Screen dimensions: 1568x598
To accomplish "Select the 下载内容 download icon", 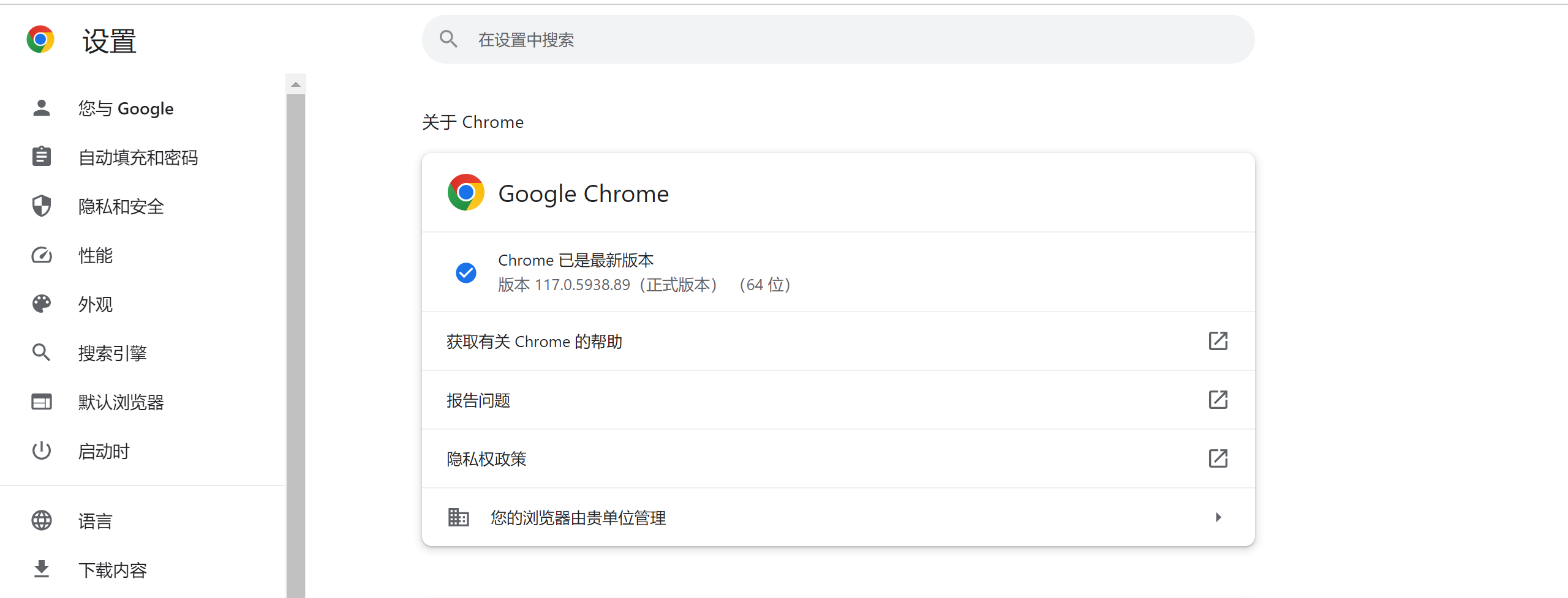I will 41,569.
